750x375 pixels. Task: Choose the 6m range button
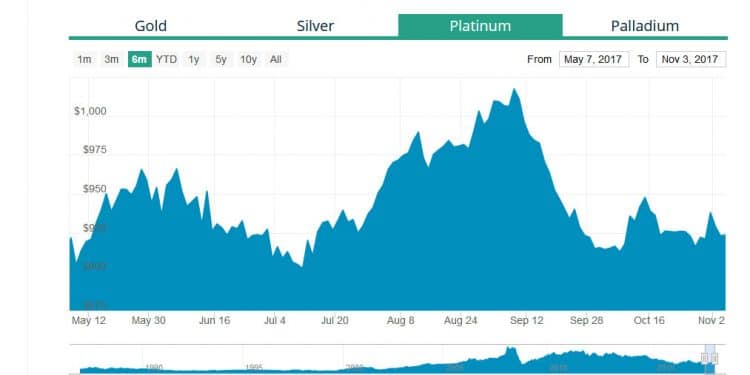tap(139, 59)
